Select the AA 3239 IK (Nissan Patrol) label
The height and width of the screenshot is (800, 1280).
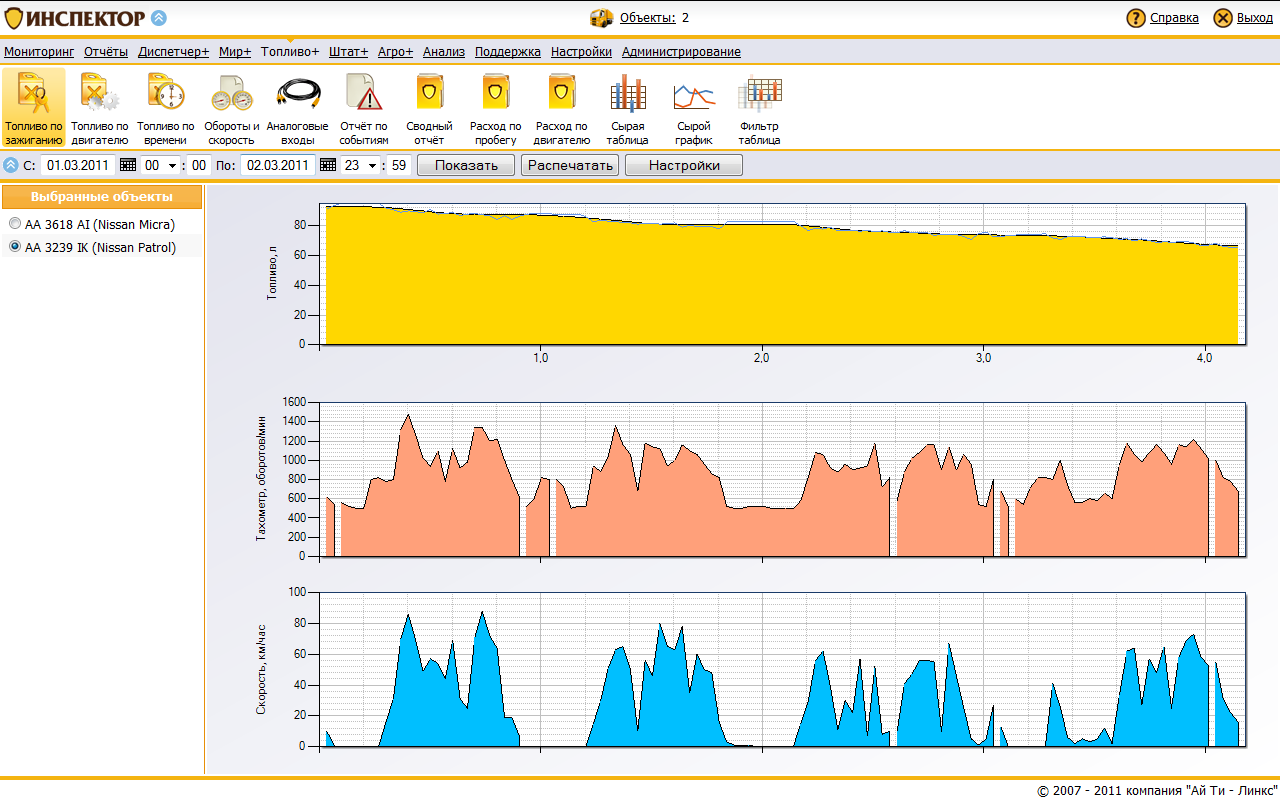pyautogui.click(x=100, y=247)
